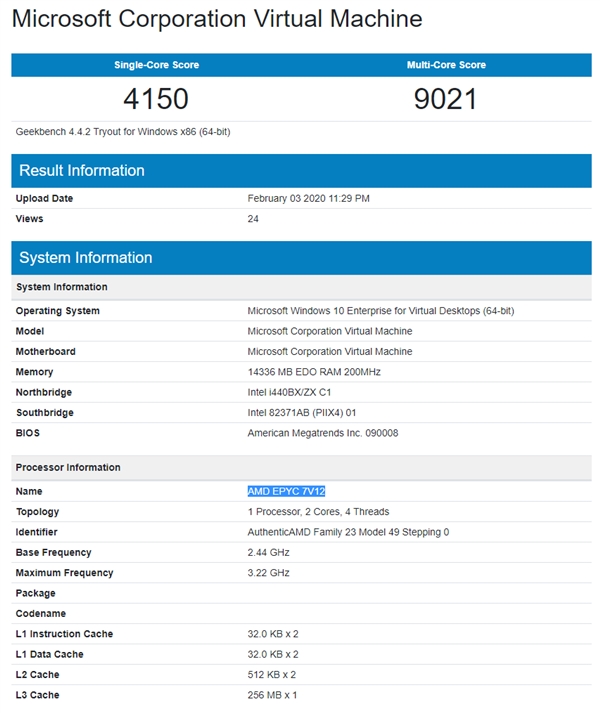Select the 256 MB x 1 value
The width and height of the screenshot is (600, 713).
(x=272, y=695)
